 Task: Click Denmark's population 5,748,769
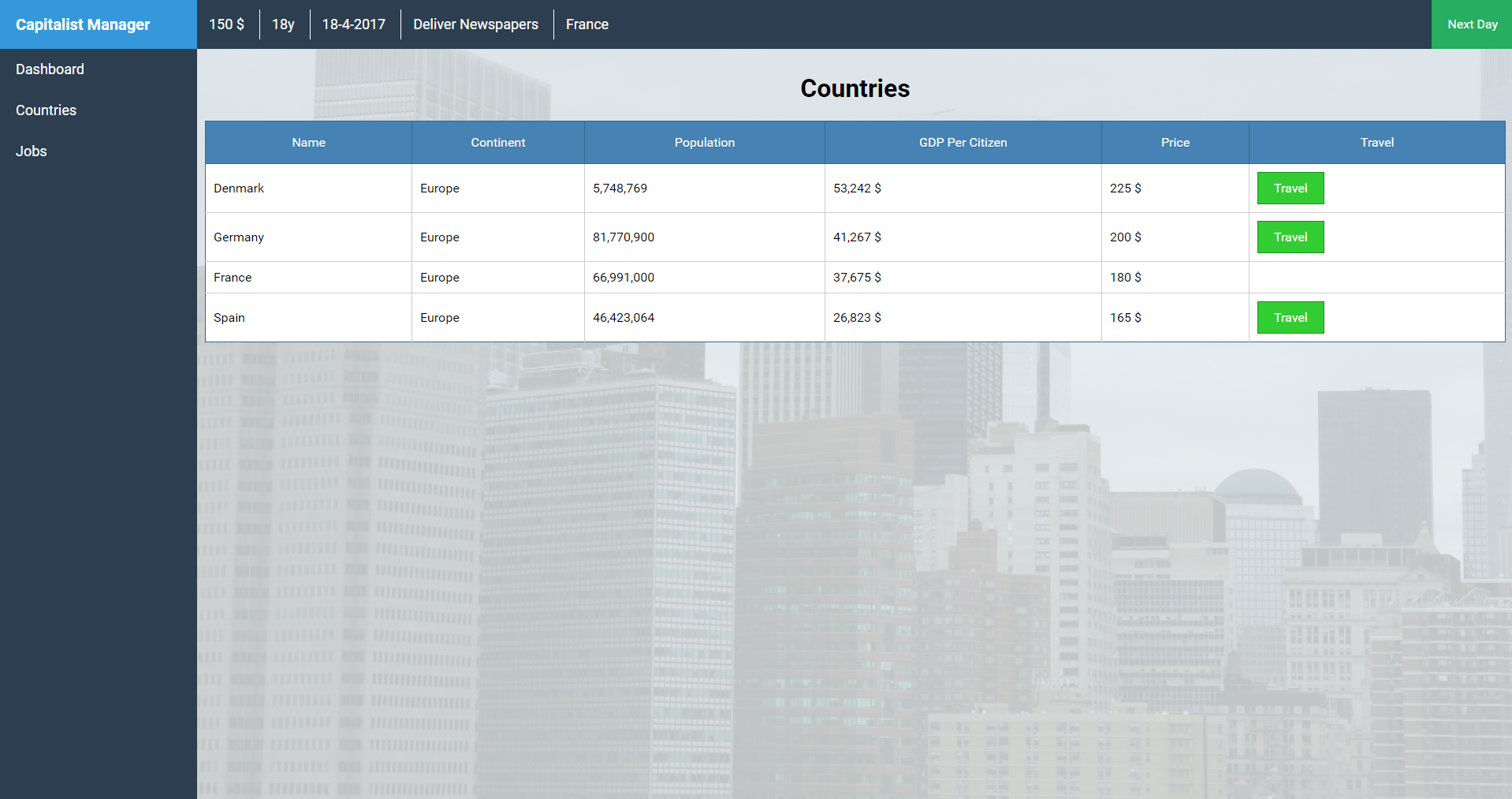tap(620, 189)
